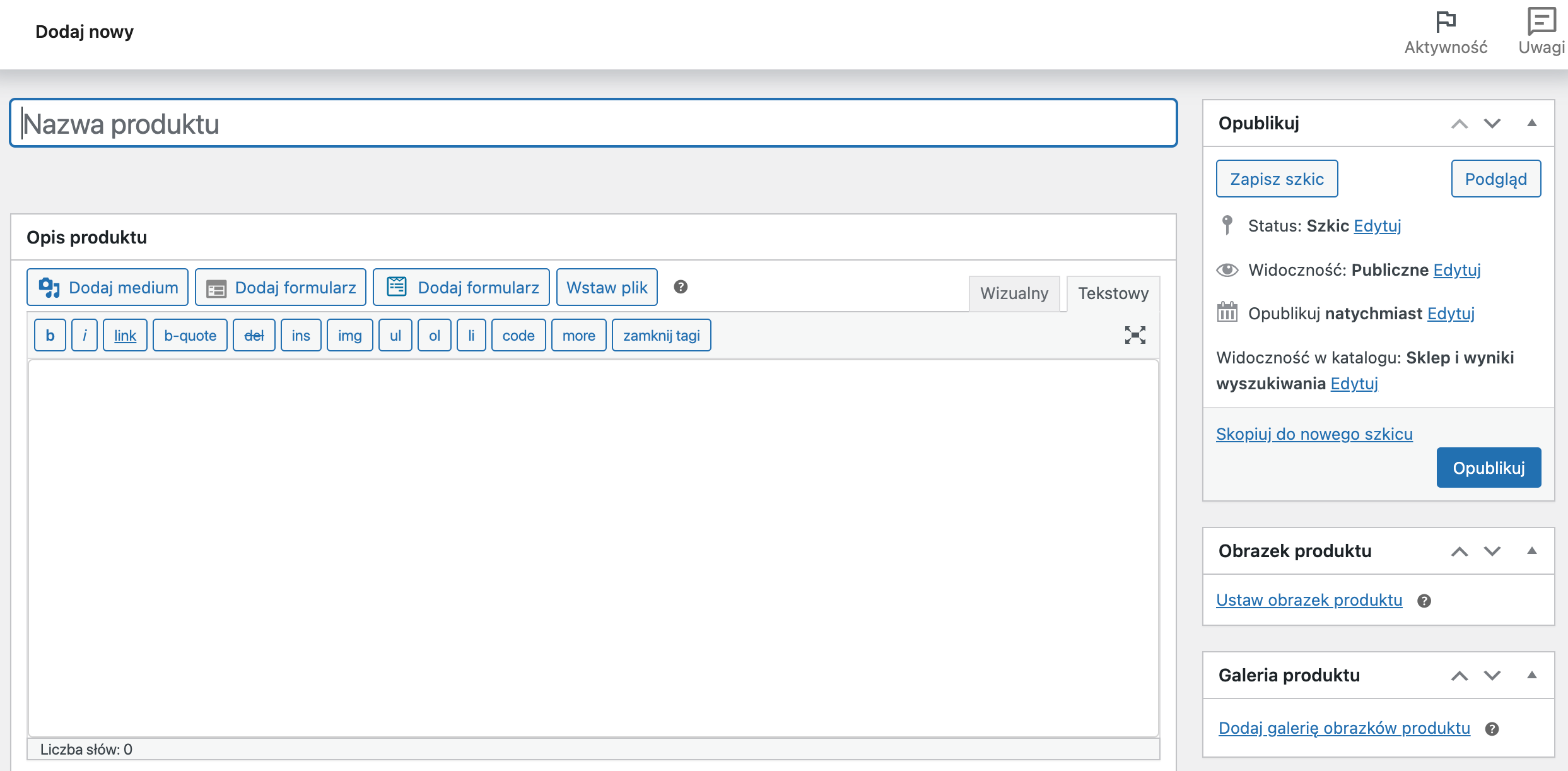Insert li list item tag
The width and height of the screenshot is (1568, 771).
[x=471, y=335]
